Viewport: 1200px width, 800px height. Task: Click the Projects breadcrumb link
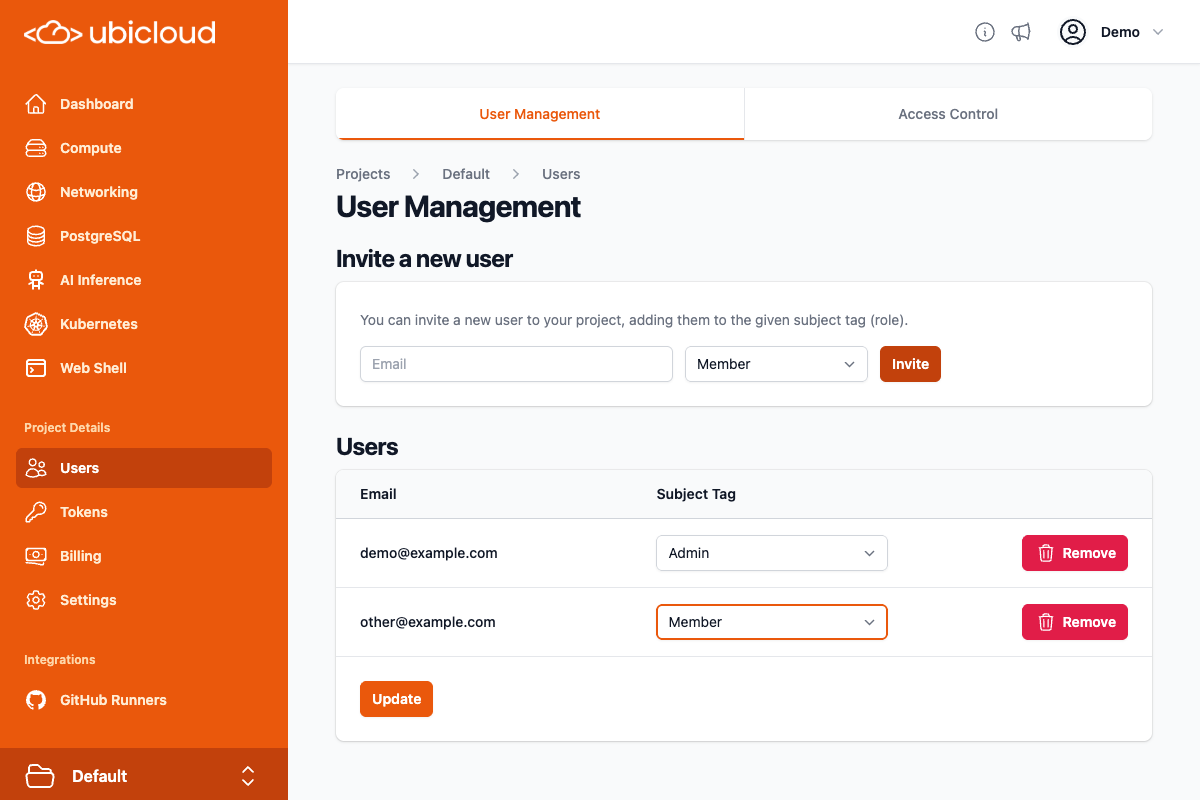pos(363,174)
